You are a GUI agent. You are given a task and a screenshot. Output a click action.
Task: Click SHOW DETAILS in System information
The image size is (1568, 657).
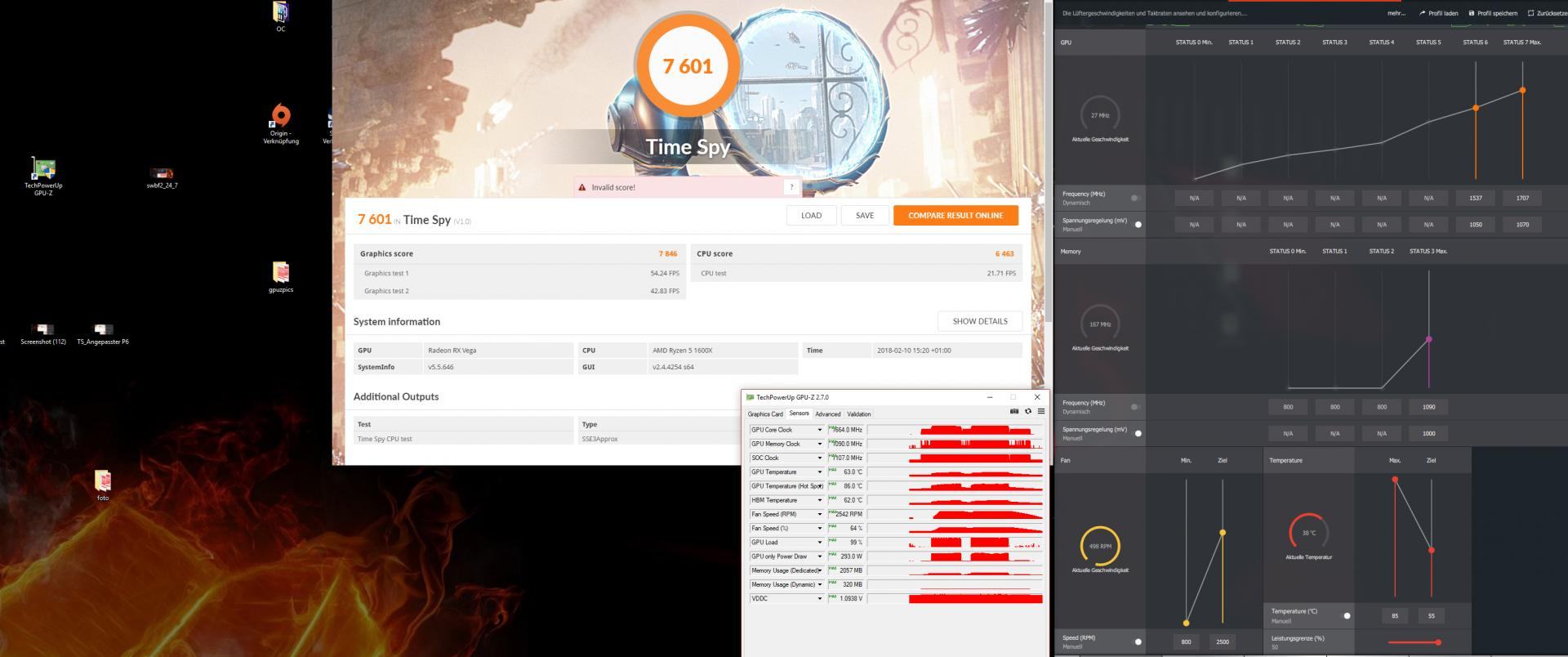pyautogui.click(x=980, y=321)
